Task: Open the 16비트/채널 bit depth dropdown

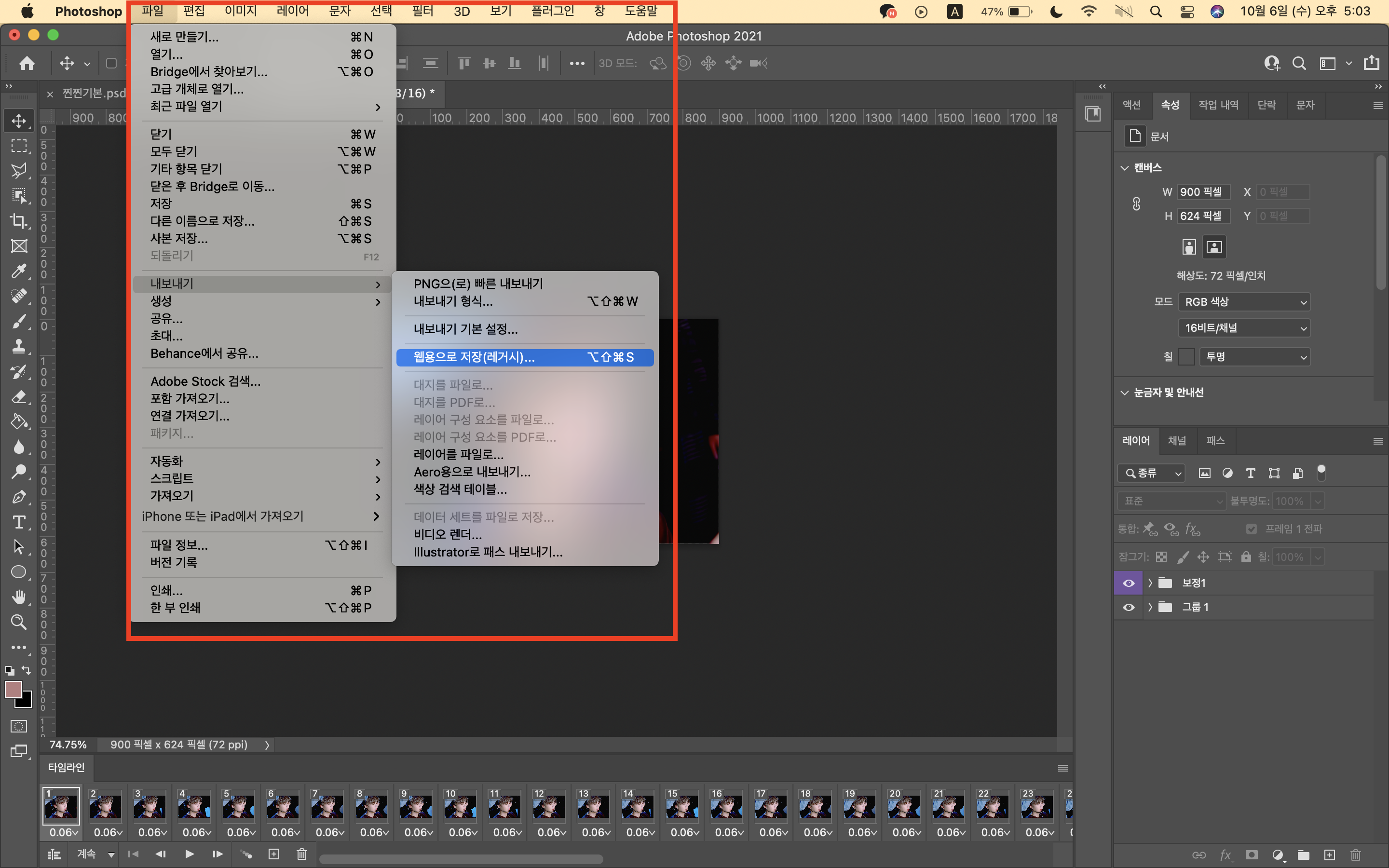Action: [x=1244, y=328]
